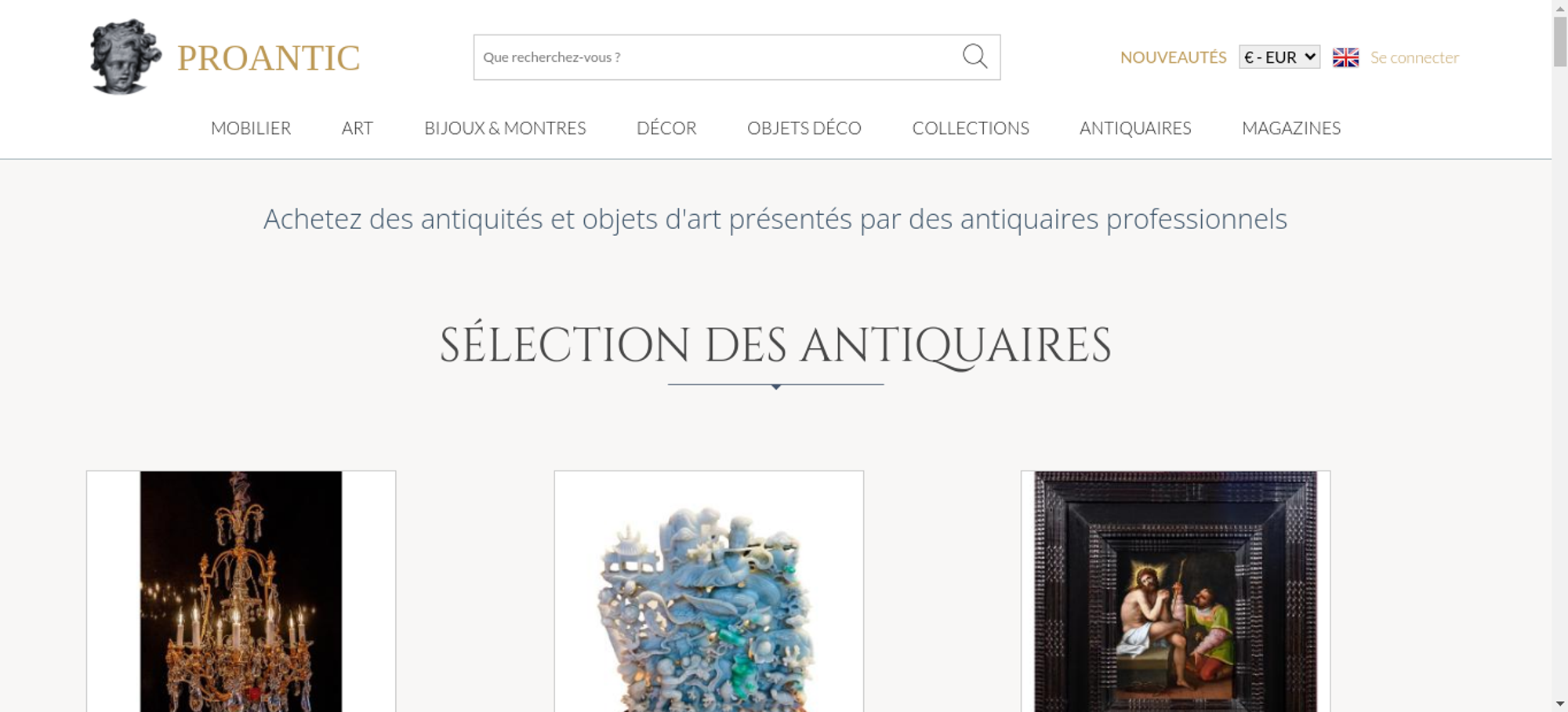Open the ART menu
The height and width of the screenshot is (712, 1568).
point(358,128)
